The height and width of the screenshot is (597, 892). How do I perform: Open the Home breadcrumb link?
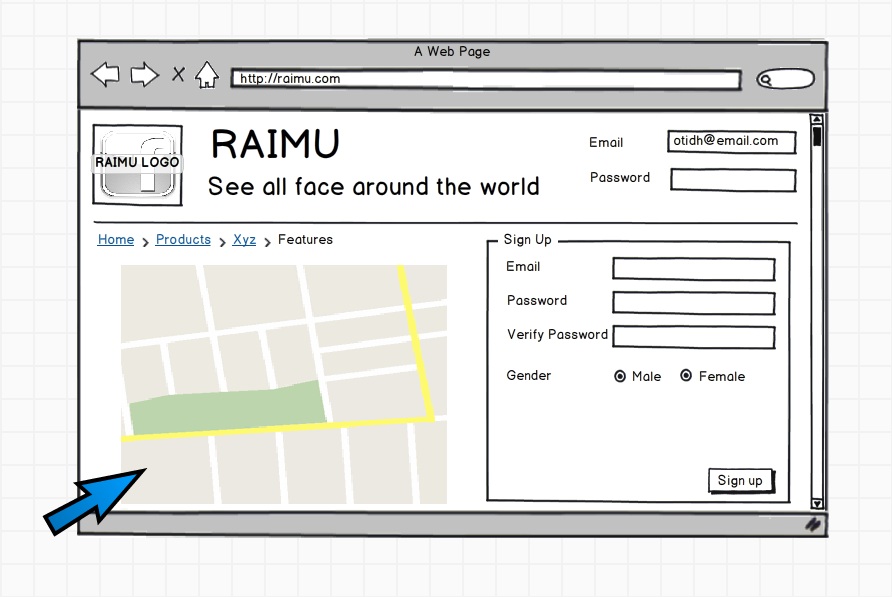pyautogui.click(x=116, y=240)
